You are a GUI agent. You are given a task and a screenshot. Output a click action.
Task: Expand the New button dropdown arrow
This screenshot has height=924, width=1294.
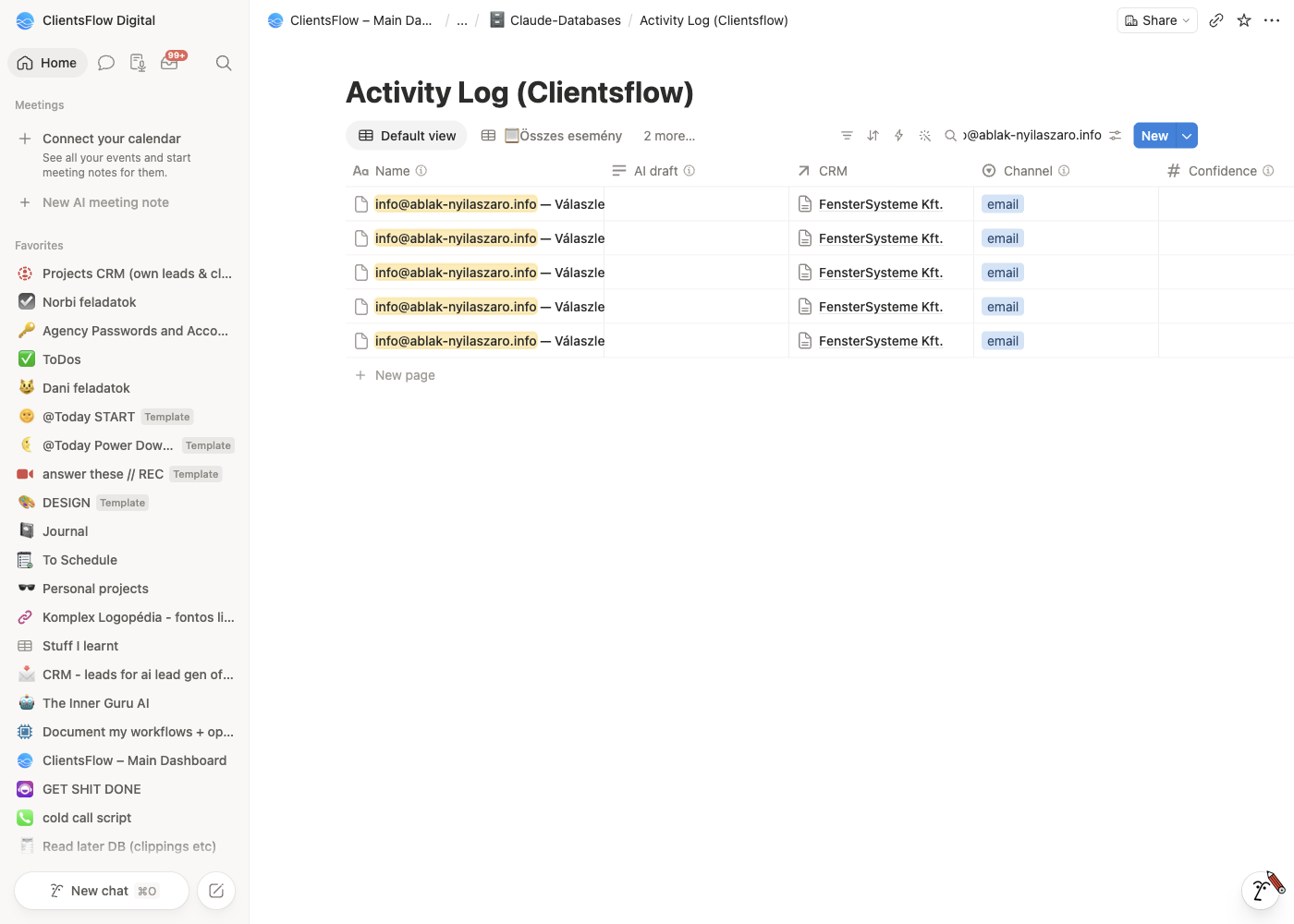1187,136
